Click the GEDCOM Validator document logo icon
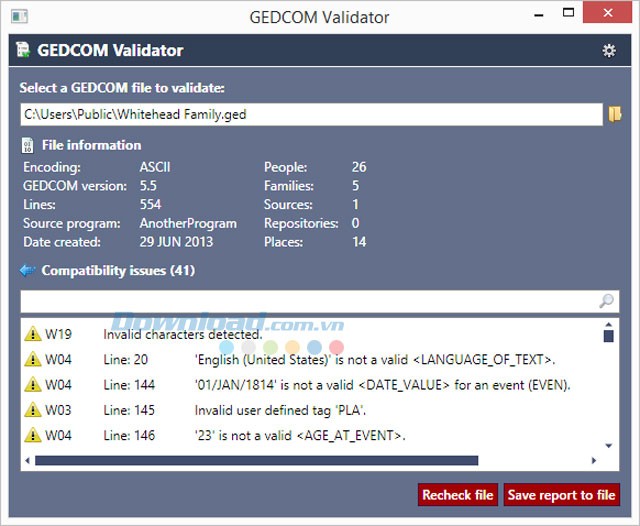The width and height of the screenshot is (640, 526). coord(23,50)
